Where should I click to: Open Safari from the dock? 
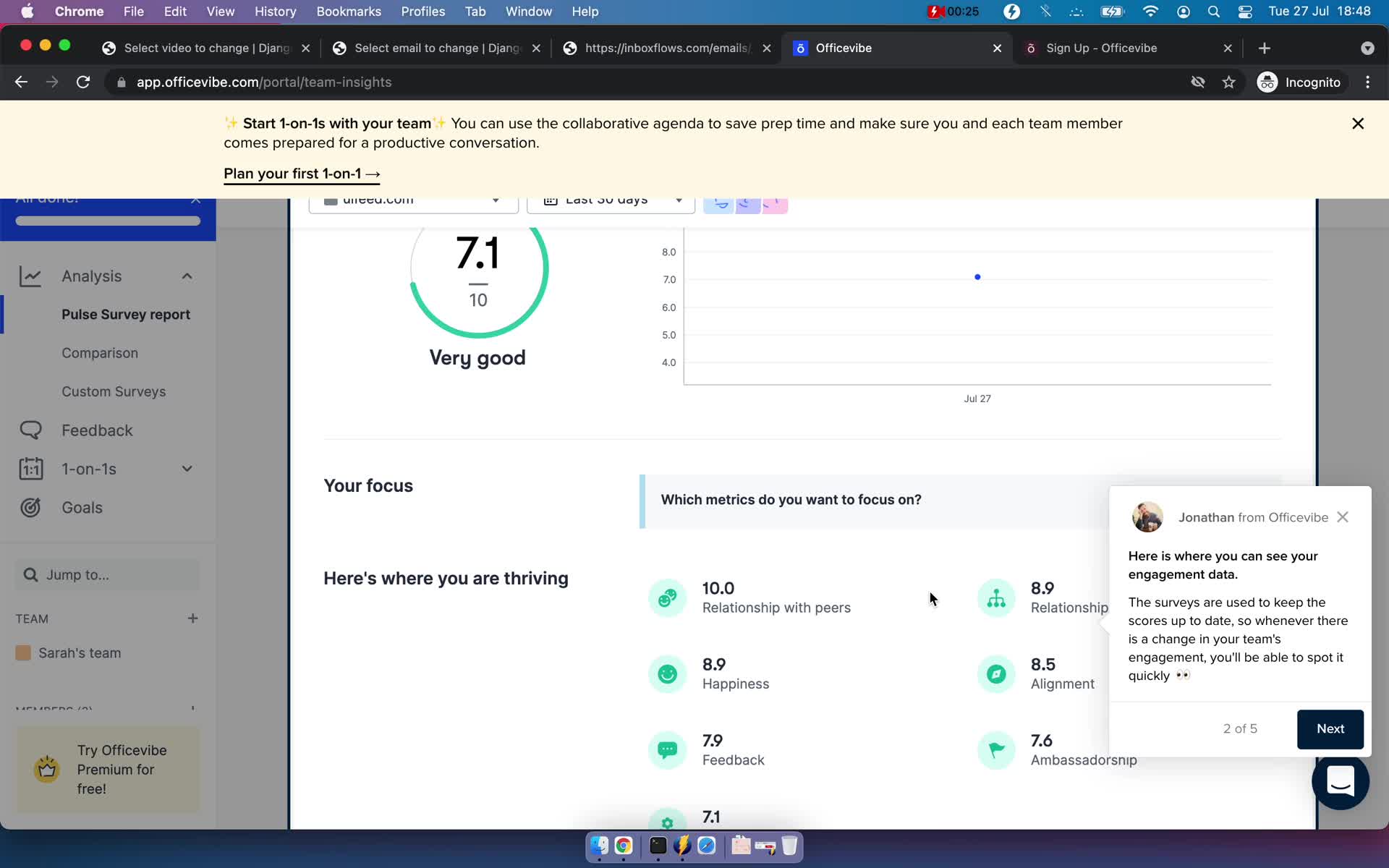pyautogui.click(x=707, y=846)
